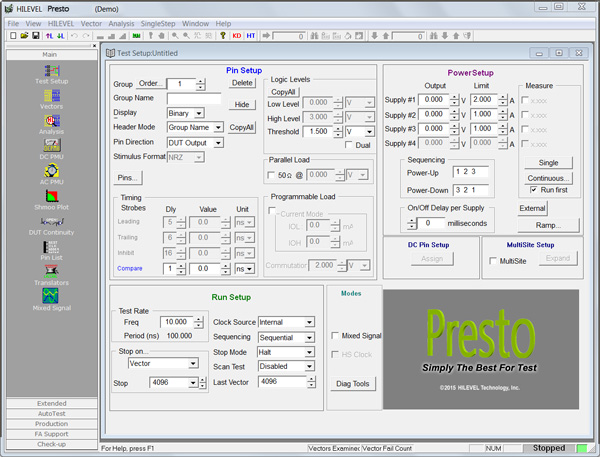Open the HILEVEL menu
Image resolution: width=600 pixels, height=457 pixels.
tap(61, 24)
